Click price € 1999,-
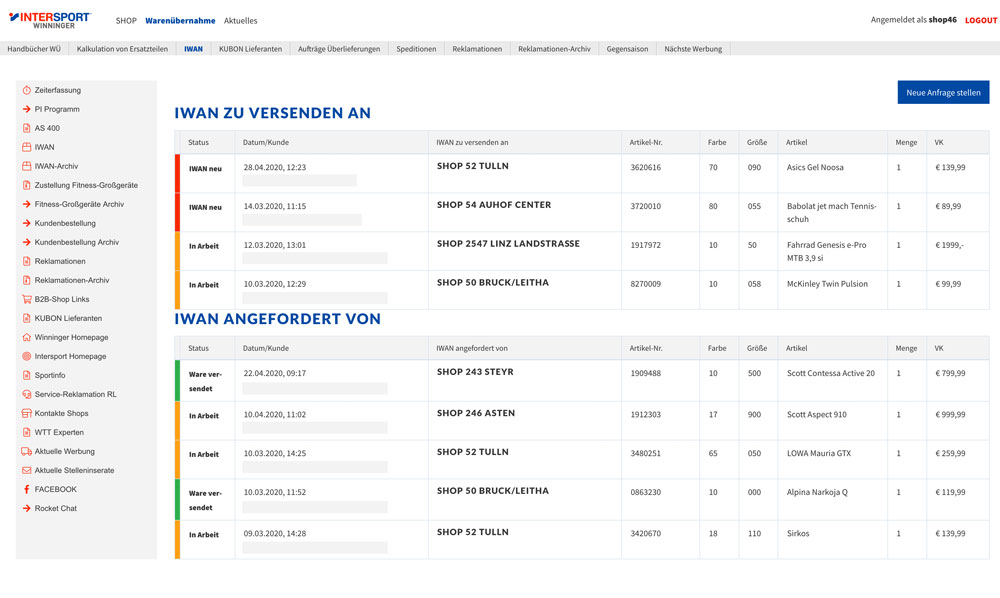This screenshot has height=598, width=1000. click(950, 245)
